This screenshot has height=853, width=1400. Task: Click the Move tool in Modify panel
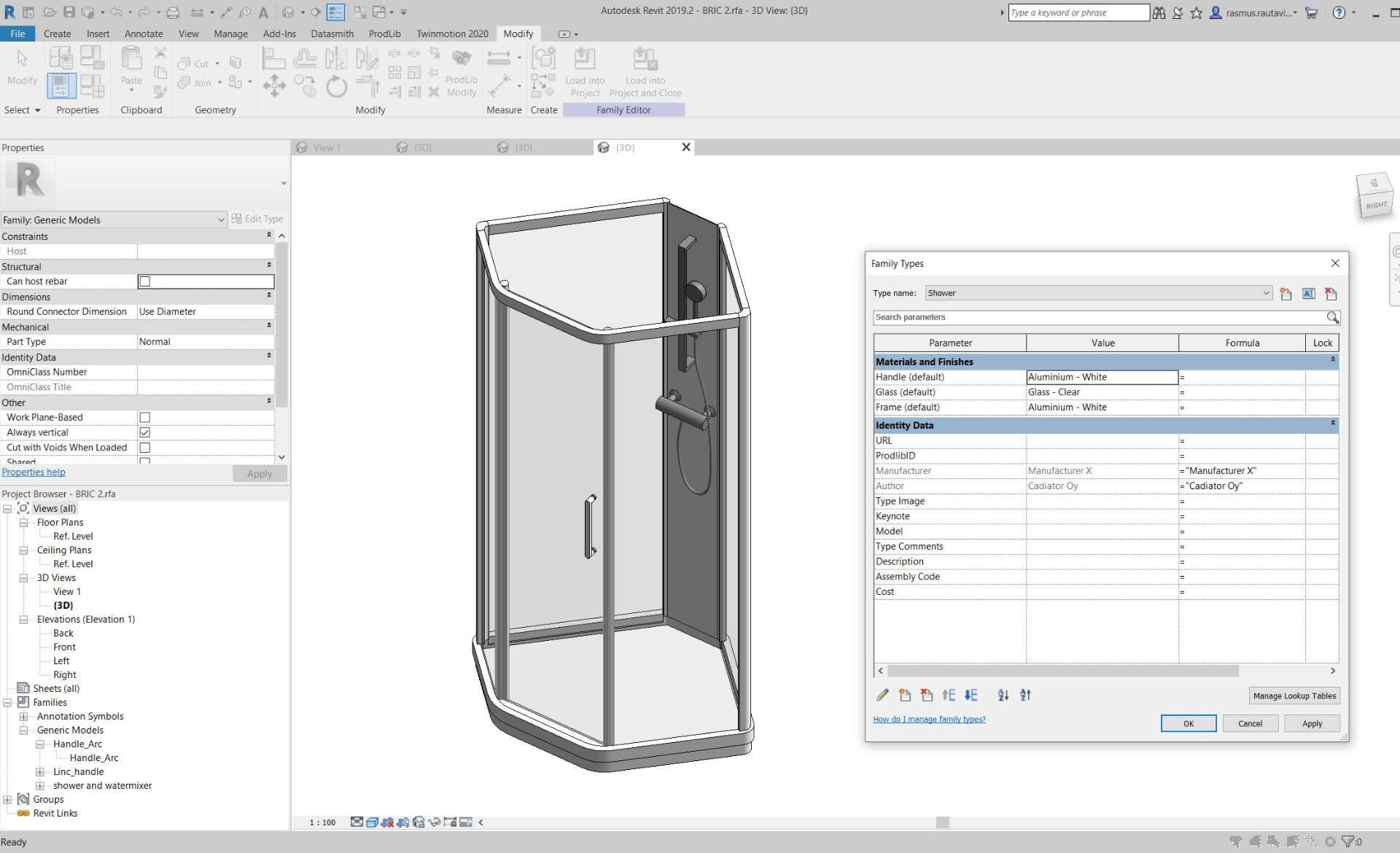click(274, 85)
